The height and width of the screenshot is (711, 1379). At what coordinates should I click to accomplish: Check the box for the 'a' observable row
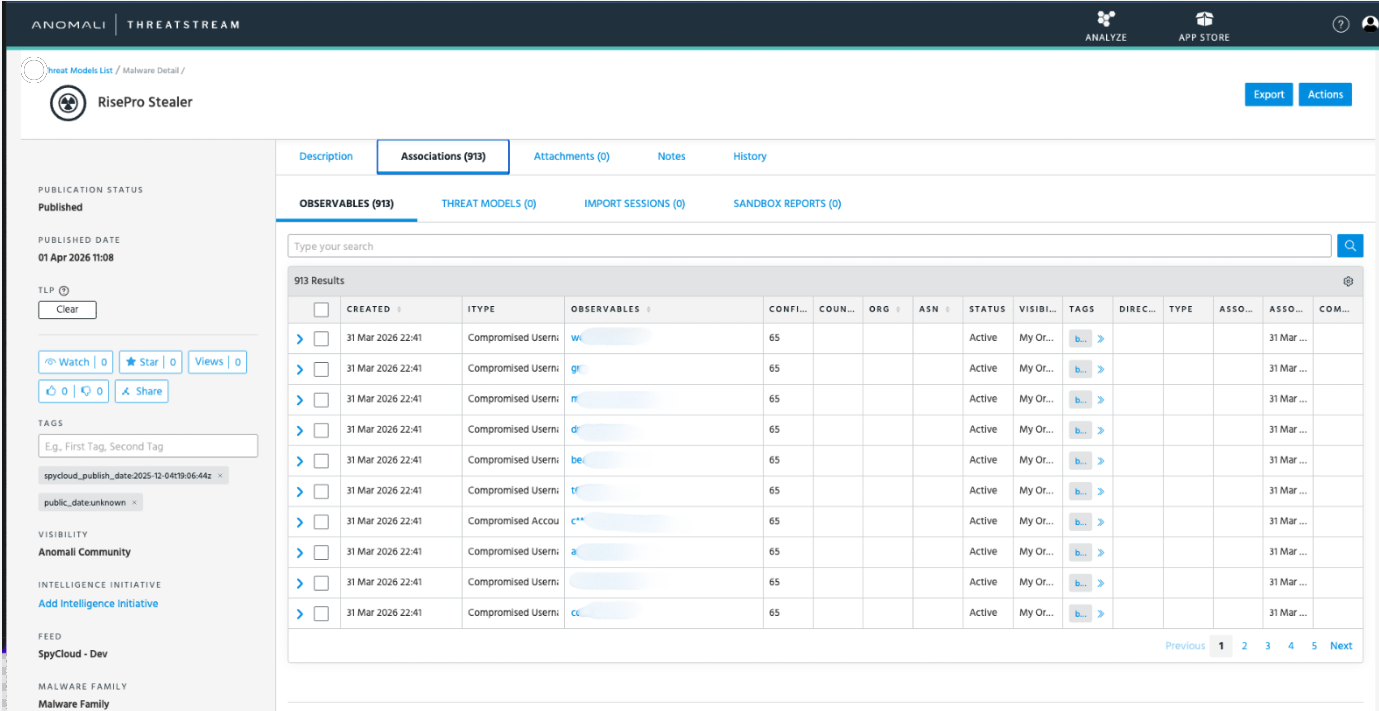tap(321, 552)
